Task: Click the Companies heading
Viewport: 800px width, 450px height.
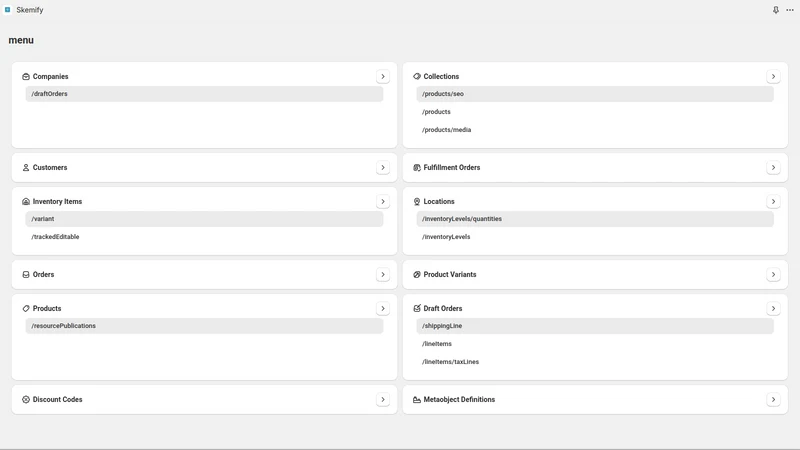Action: [51, 77]
